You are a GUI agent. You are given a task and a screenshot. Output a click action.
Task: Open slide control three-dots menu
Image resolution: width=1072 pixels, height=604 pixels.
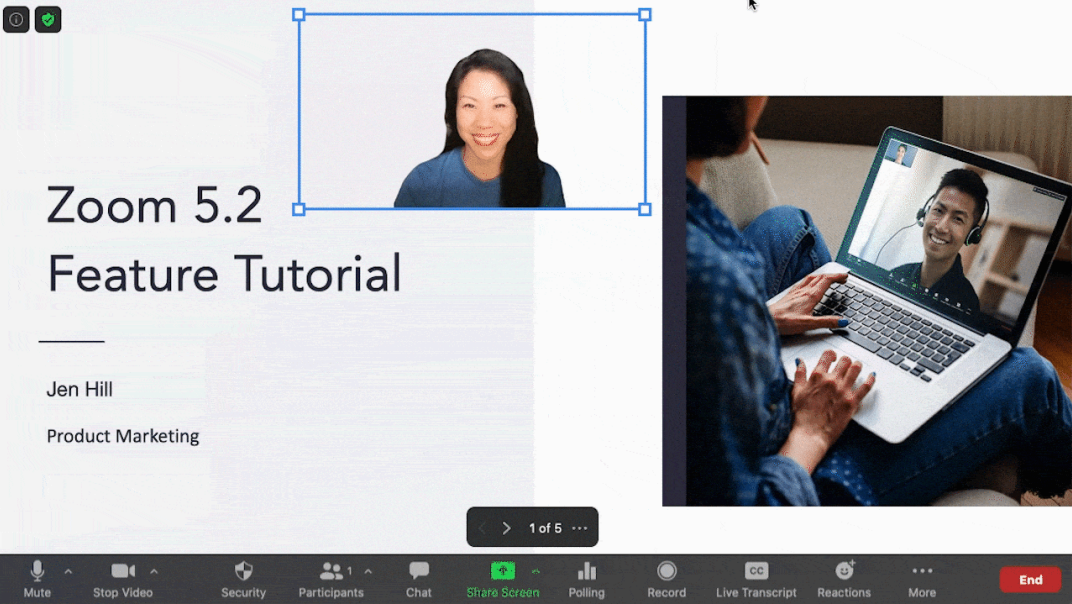(x=580, y=528)
